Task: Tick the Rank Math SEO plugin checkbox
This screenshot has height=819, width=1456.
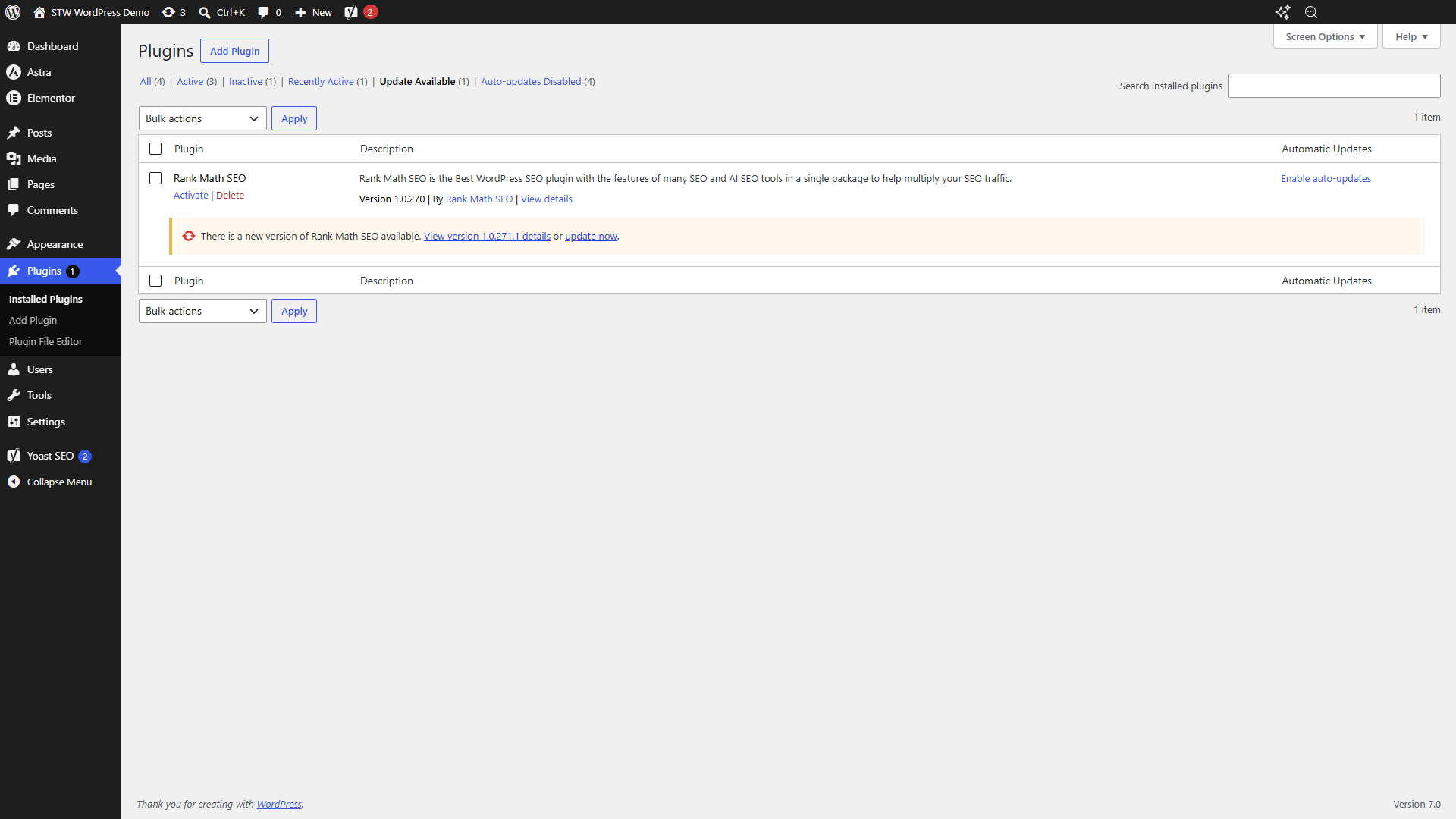Action: coord(155,178)
